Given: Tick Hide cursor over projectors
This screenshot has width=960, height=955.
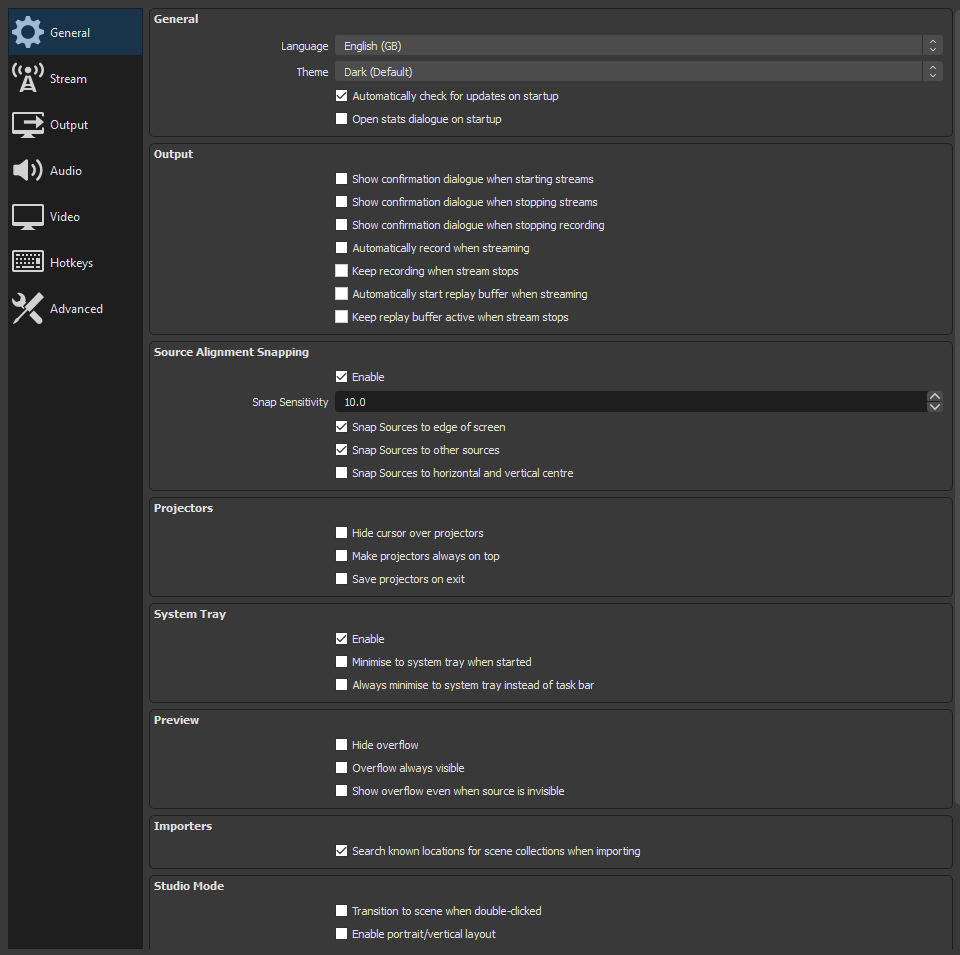Looking at the screenshot, I should coord(342,533).
